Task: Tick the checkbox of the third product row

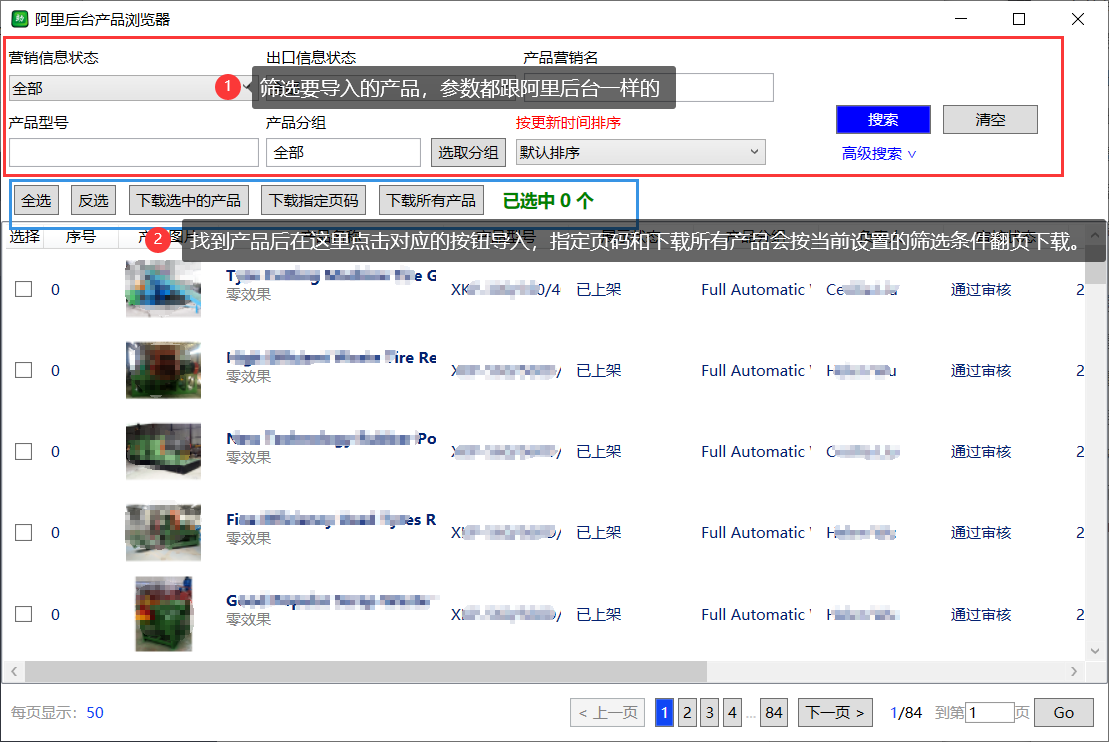Action: pos(23,451)
